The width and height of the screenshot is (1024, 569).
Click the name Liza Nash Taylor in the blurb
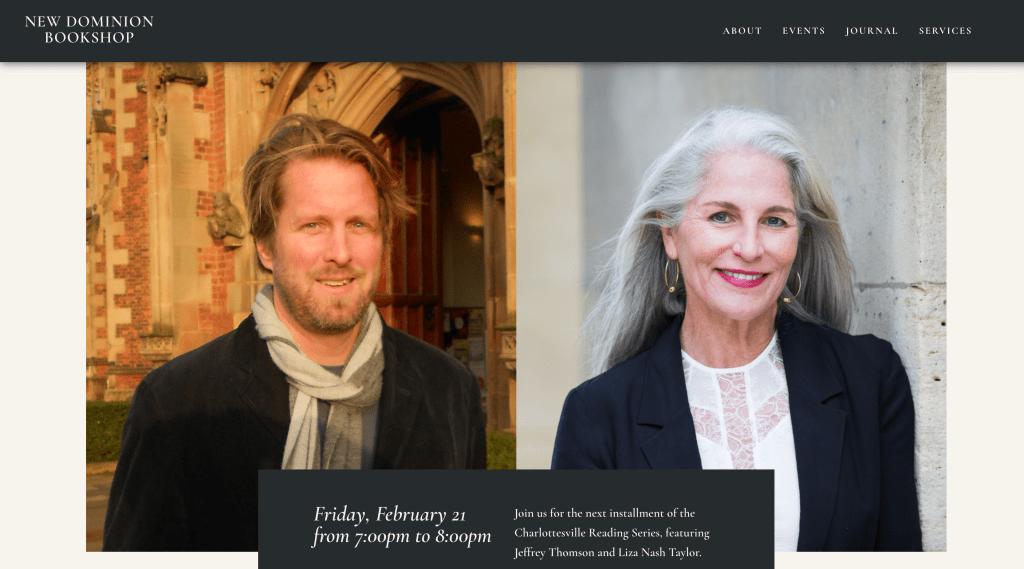(660, 552)
